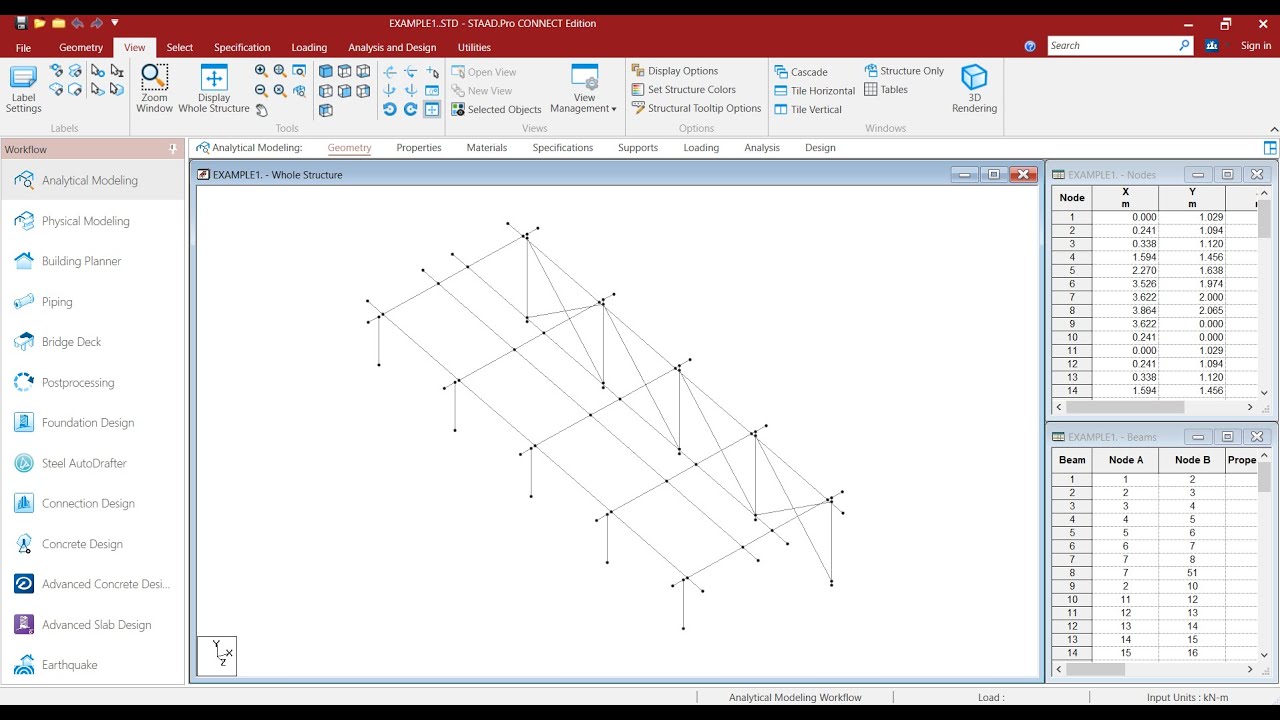Activate the Zoom Window tool
This screenshot has height=720, width=1280.
(155, 89)
